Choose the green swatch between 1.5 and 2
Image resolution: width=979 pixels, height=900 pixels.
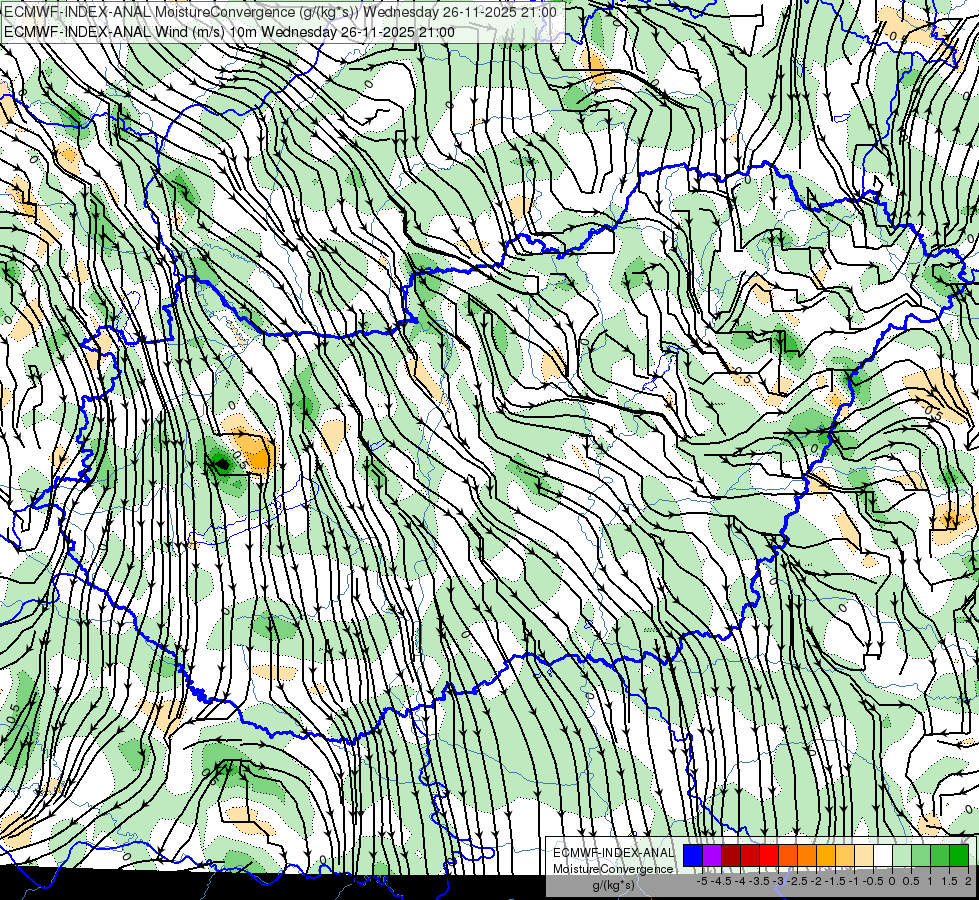coord(959,856)
